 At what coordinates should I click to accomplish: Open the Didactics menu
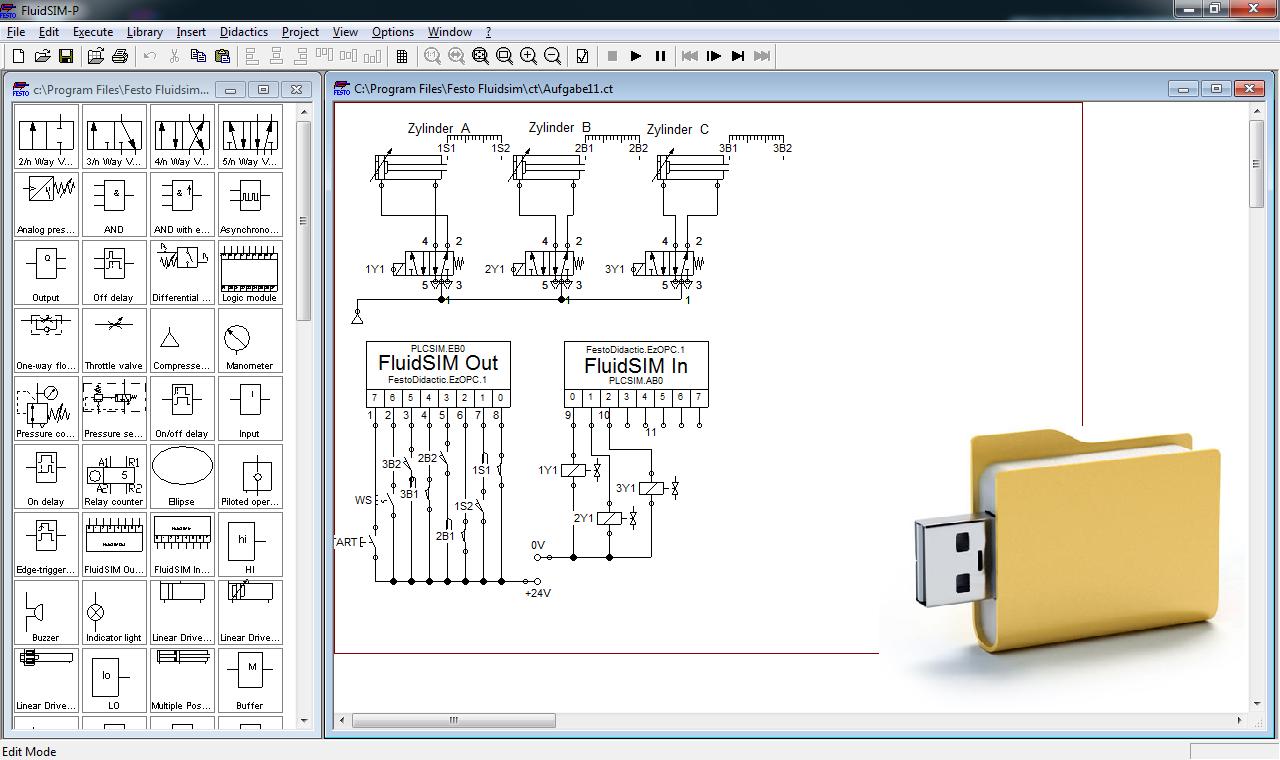coord(244,32)
